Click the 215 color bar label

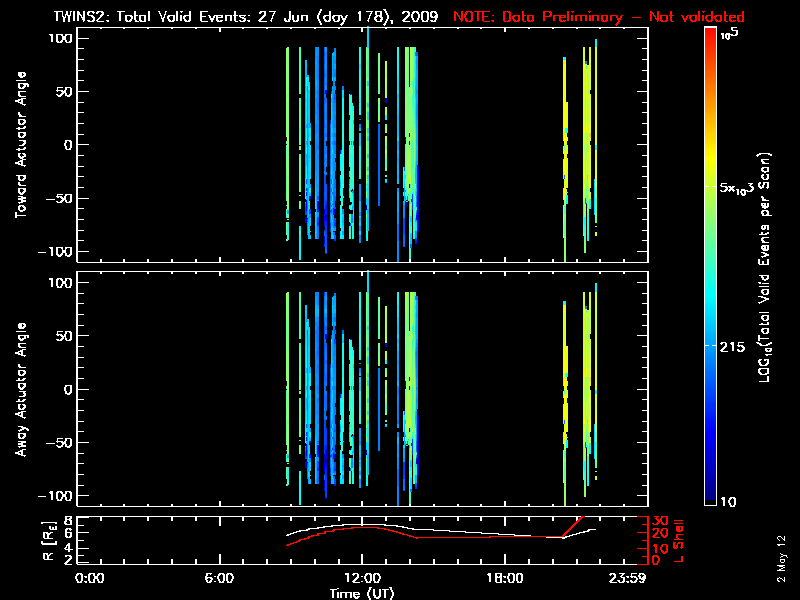(735, 345)
